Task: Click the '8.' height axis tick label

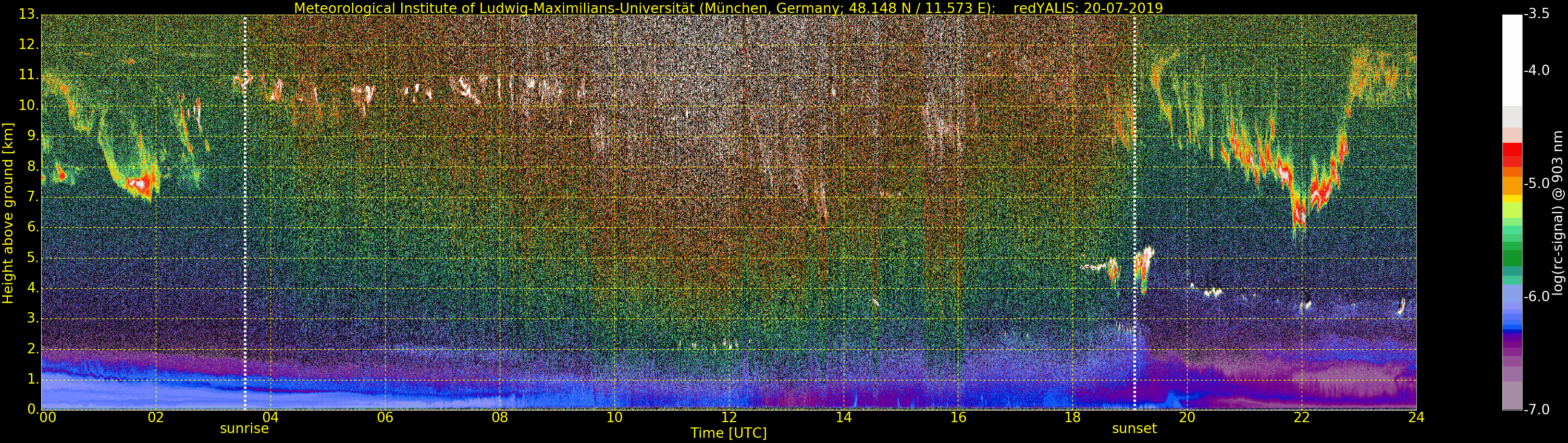Action: click(x=32, y=166)
